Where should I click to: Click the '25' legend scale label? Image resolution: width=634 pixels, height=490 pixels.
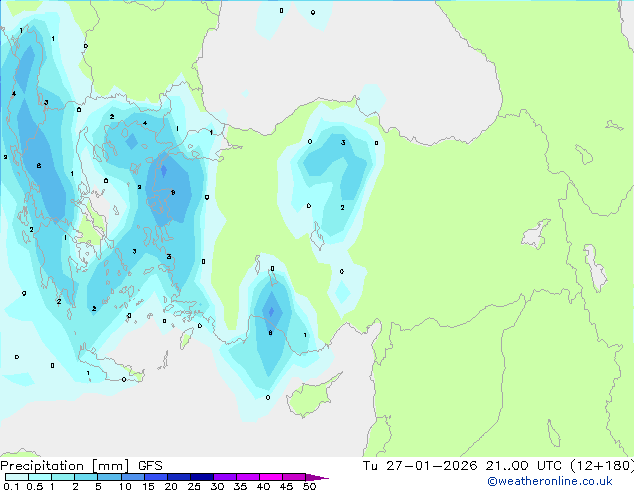[194, 486]
